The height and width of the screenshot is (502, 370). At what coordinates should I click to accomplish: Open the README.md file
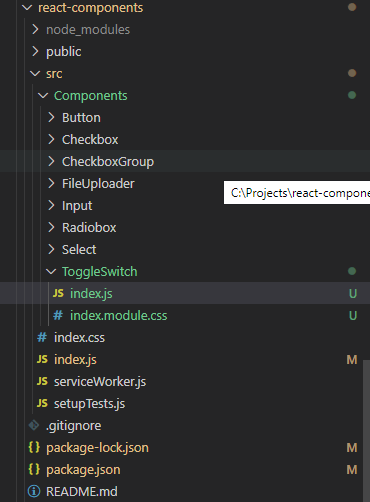click(x=82, y=492)
